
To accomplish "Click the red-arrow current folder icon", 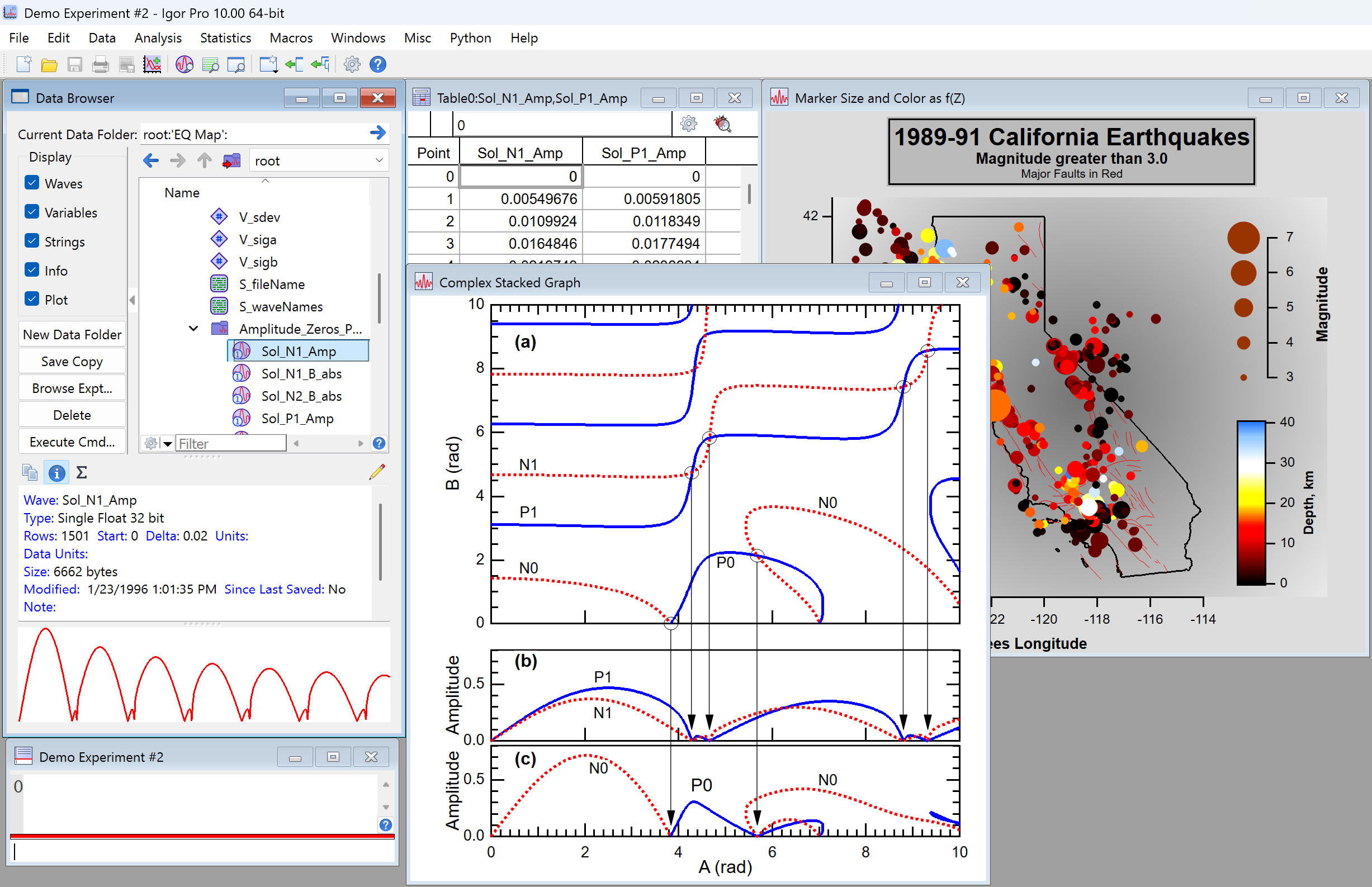I will [231, 161].
